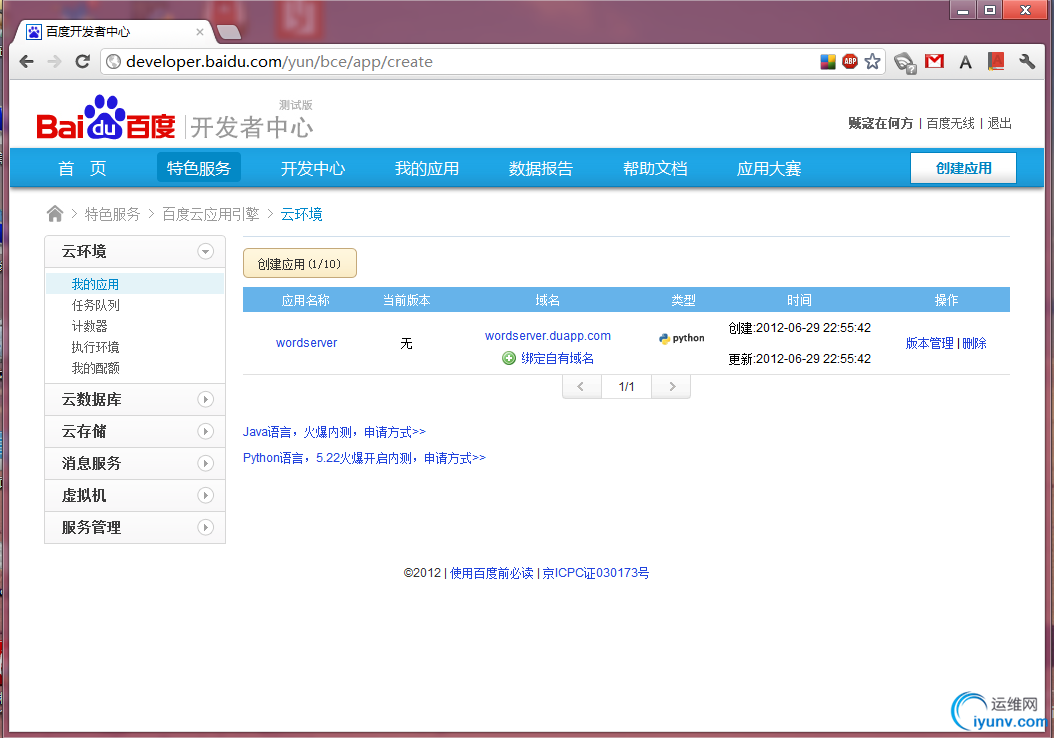Open the Python语言 内测 application link

coord(364,458)
